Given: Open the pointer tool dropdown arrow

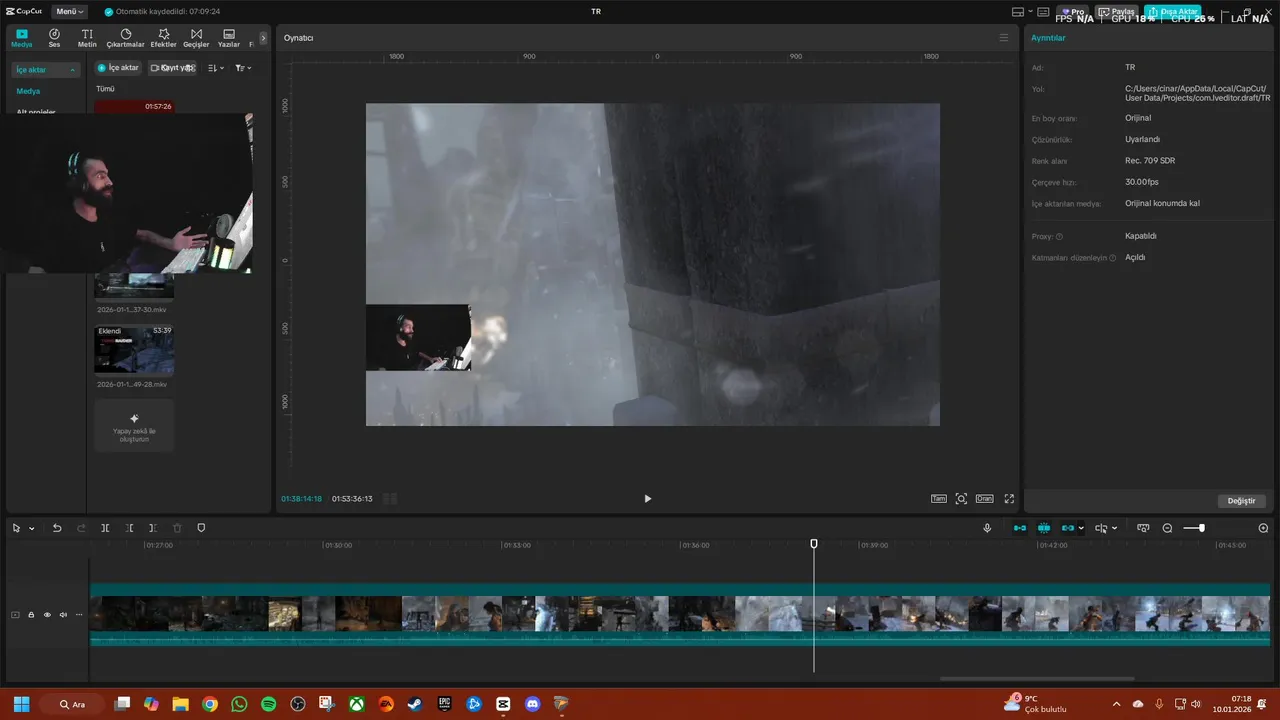Looking at the screenshot, I should (32, 528).
